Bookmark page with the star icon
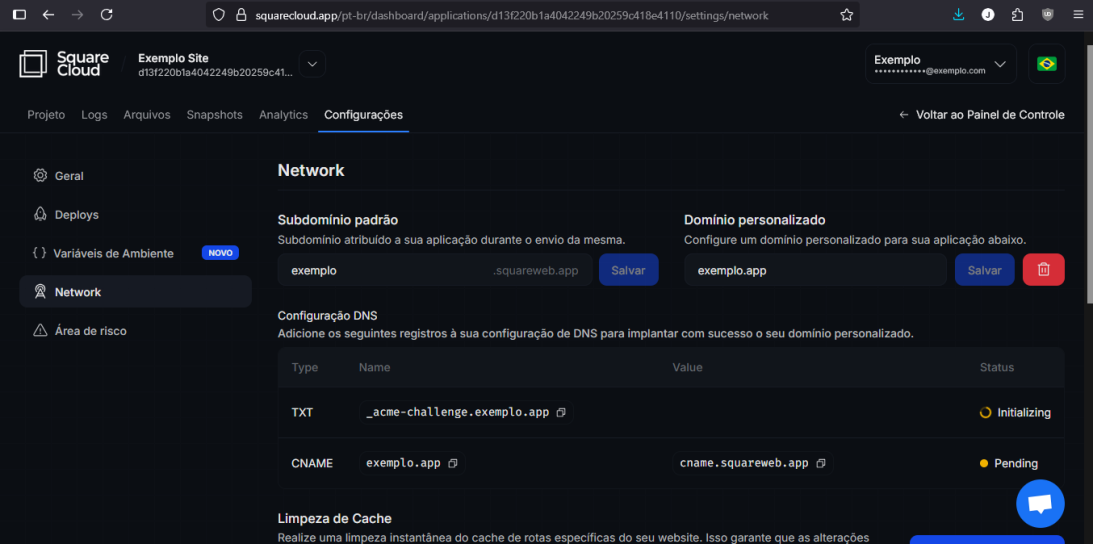The height and width of the screenshot is (544, 1093). click(x=846, y=15)
